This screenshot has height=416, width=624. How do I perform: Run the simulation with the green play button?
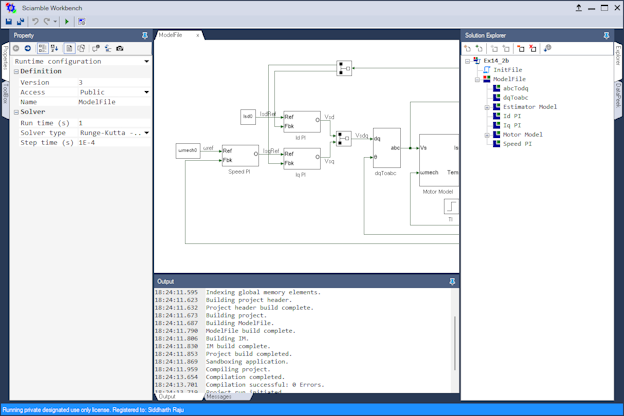pyautogui.click(x=67, y=21)
